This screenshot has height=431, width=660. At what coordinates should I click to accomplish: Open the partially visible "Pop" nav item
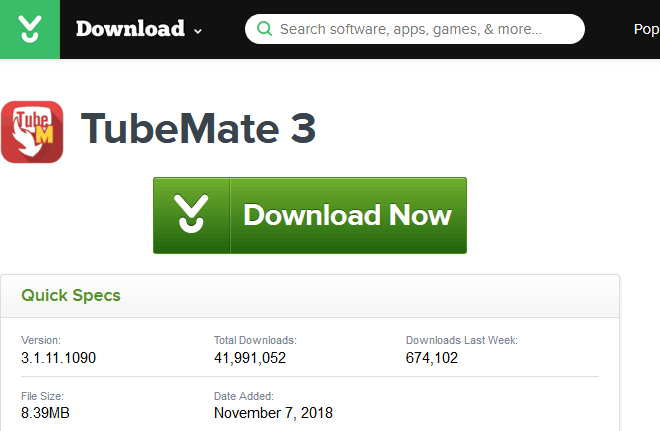tap(646, 29)
